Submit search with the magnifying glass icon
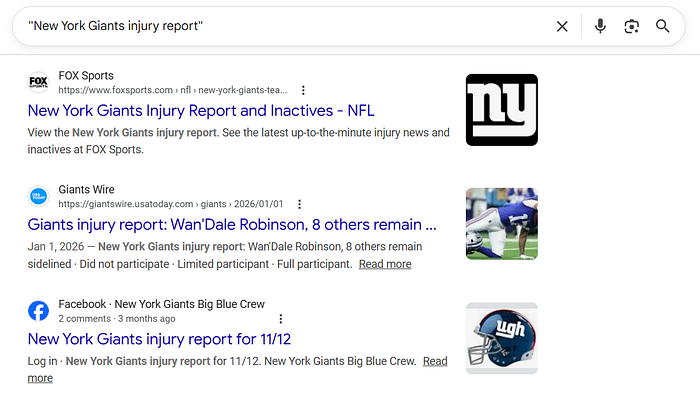 point(662,26)
